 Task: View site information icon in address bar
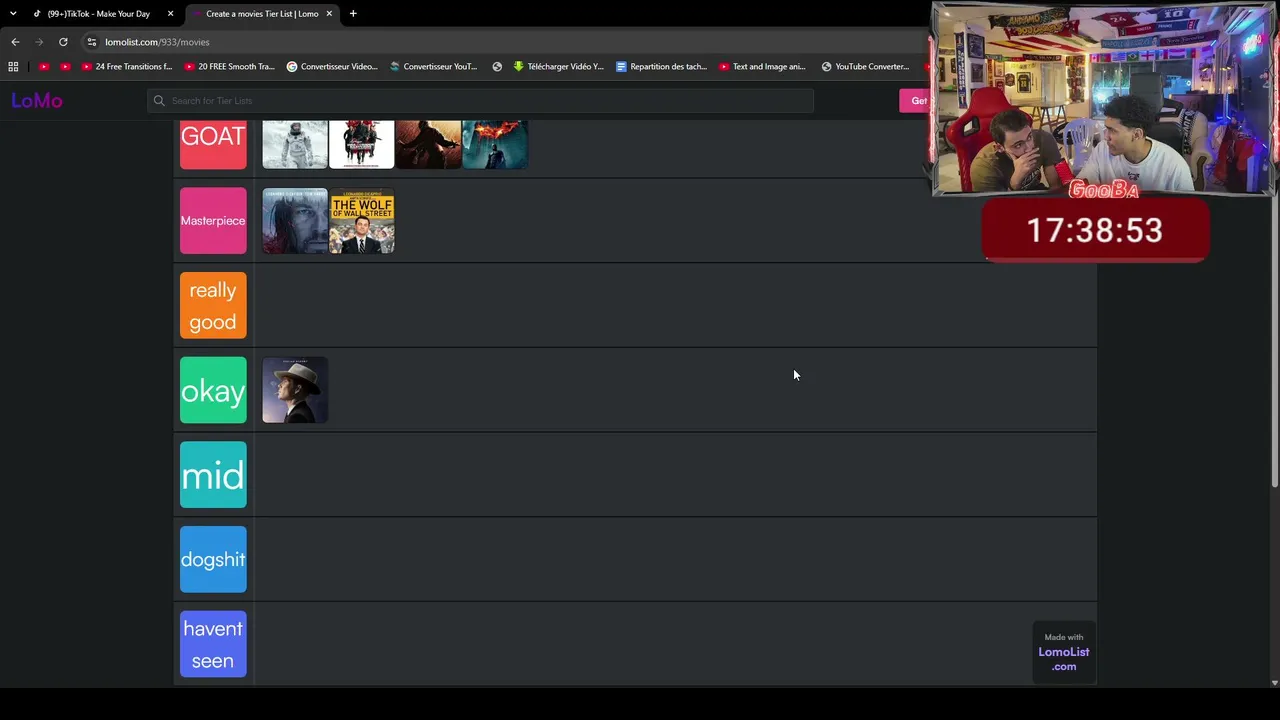pos(91,42)
